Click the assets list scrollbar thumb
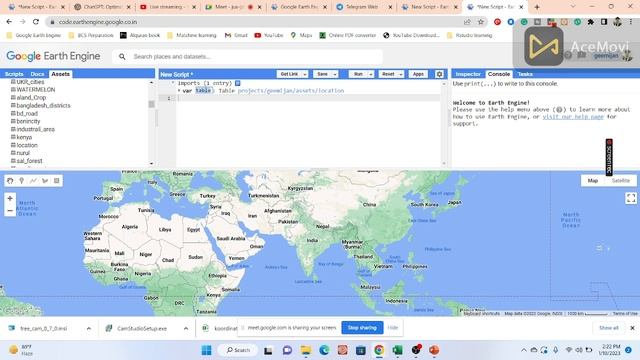 (x=151, y=104)
